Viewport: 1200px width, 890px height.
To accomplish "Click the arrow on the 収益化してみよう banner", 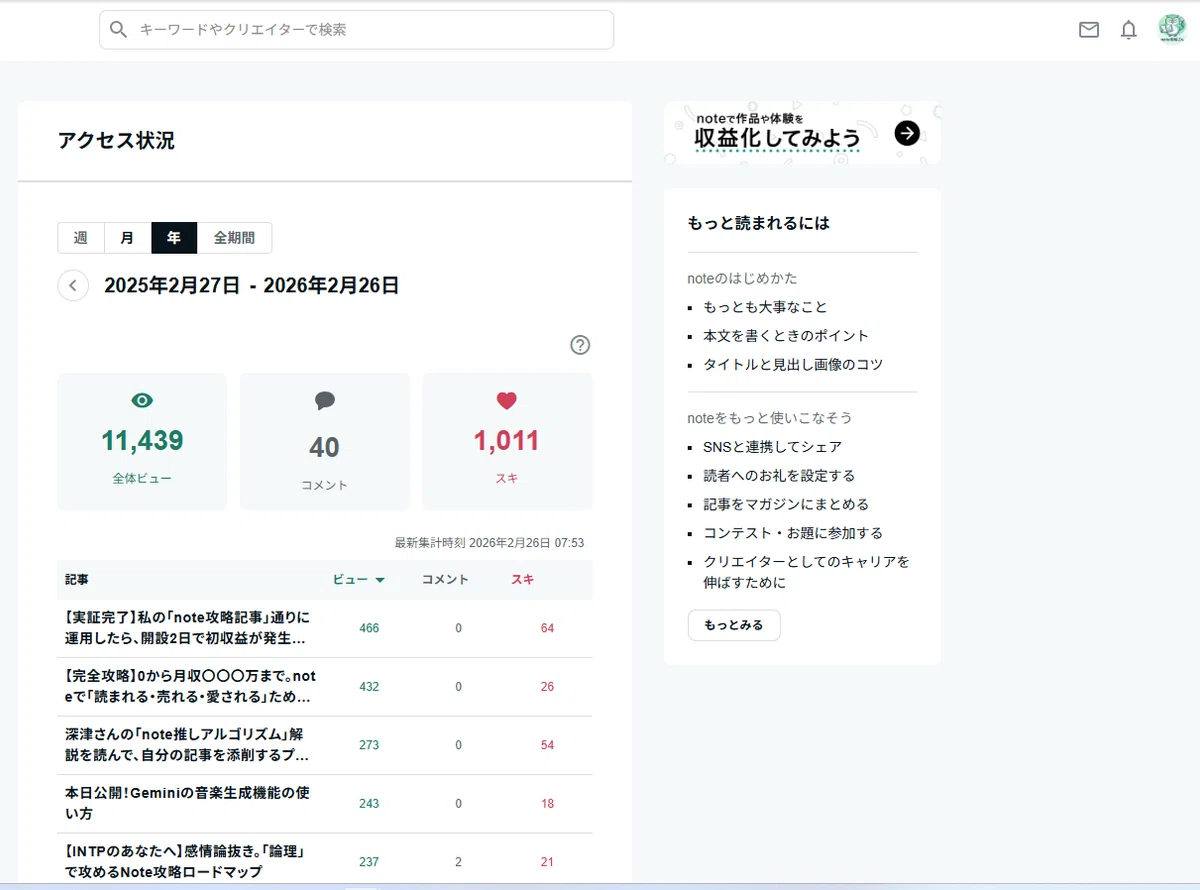I will [907, 133].
